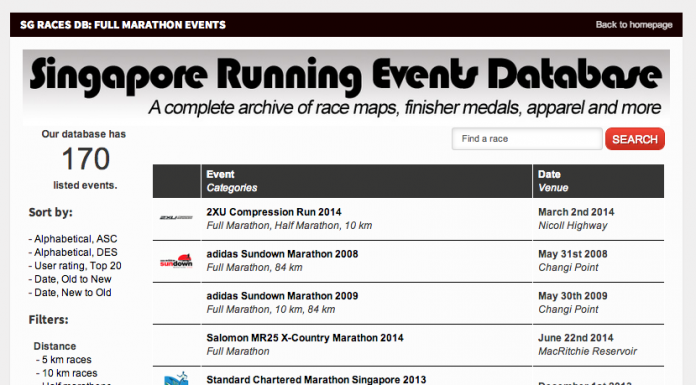Click the SG Races DB header title

[123, 25]
